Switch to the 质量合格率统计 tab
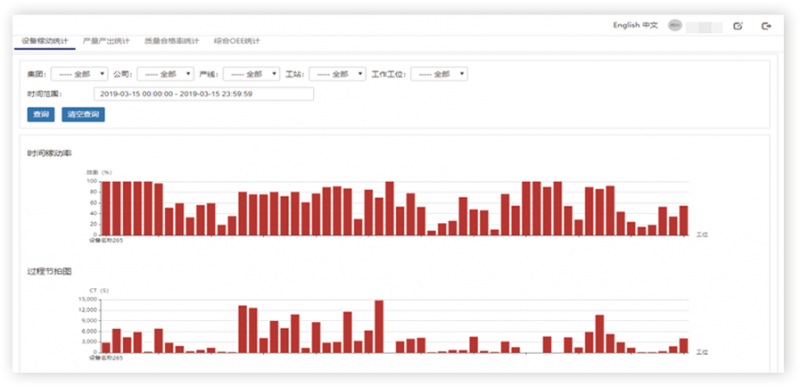This screenshot has width=800, height=387. (171, 41)
